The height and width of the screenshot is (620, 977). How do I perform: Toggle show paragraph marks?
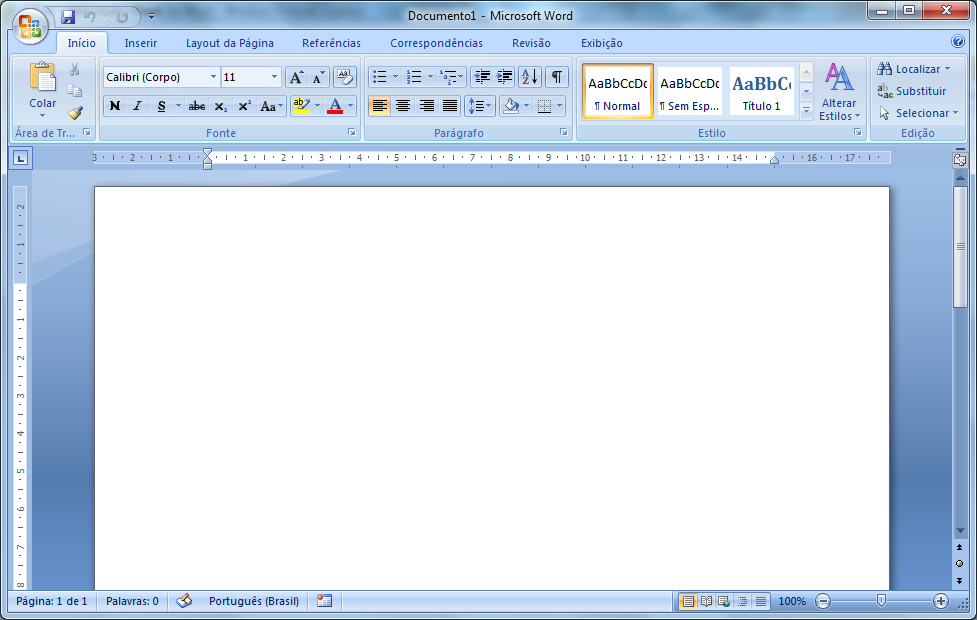point(557,77)
